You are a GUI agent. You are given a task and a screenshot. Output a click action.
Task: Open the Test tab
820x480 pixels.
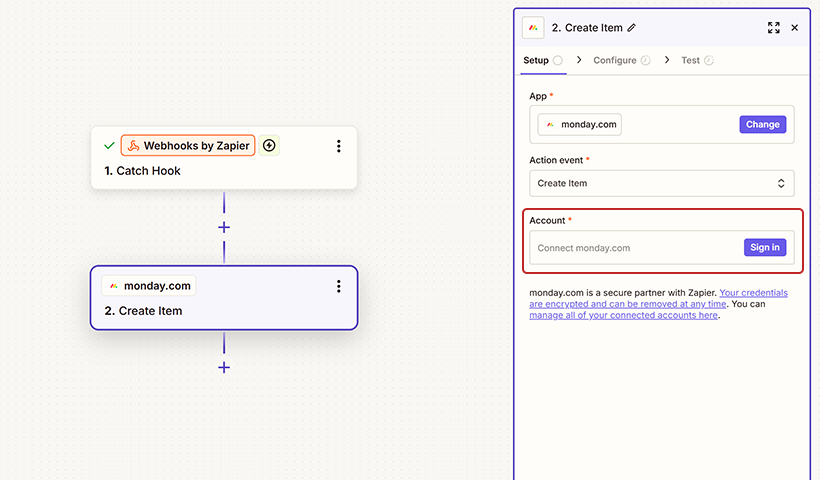pos(691,60)
